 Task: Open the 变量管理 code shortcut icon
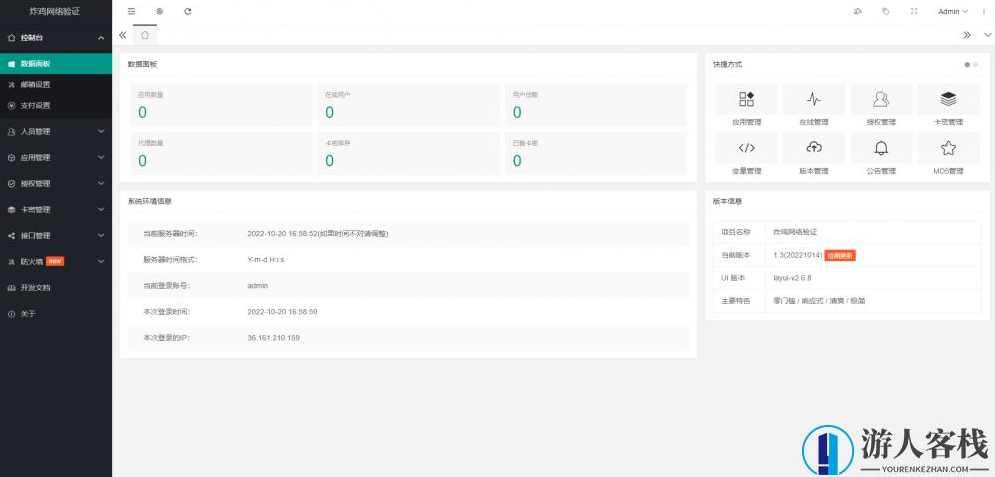(x=747, y=148)
